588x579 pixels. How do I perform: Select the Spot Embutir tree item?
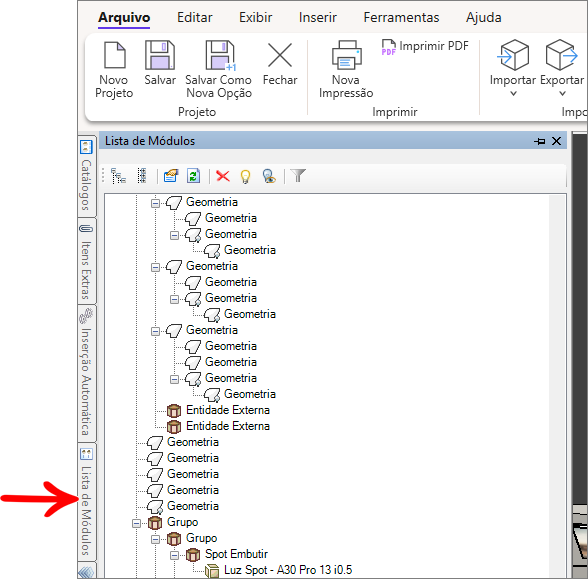[x=236, y=554]
